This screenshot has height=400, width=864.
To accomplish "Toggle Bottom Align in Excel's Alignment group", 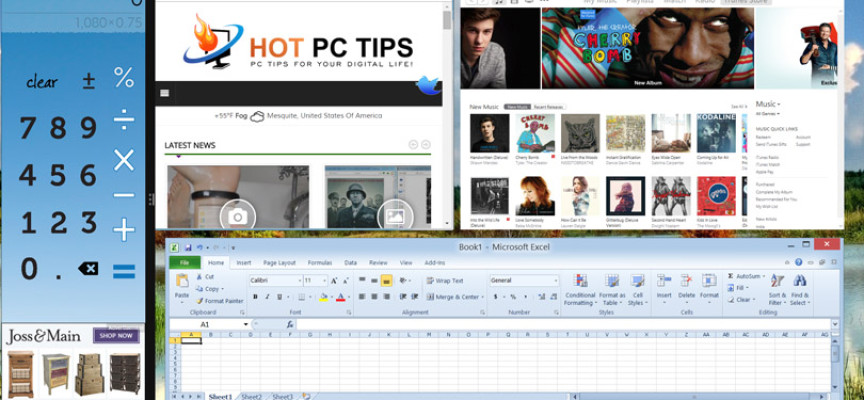I will (x=386, y=280).
